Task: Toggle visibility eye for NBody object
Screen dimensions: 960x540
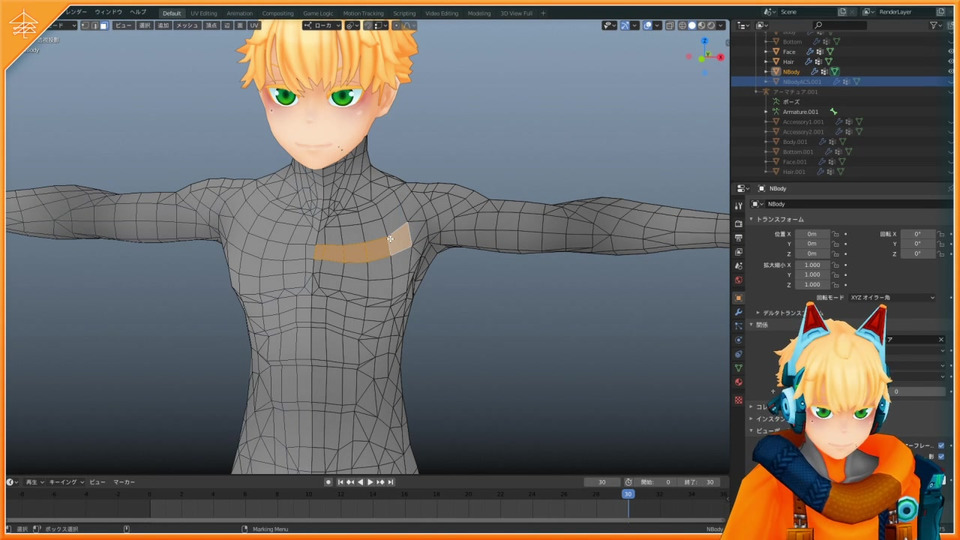Action: coord(951,72)
